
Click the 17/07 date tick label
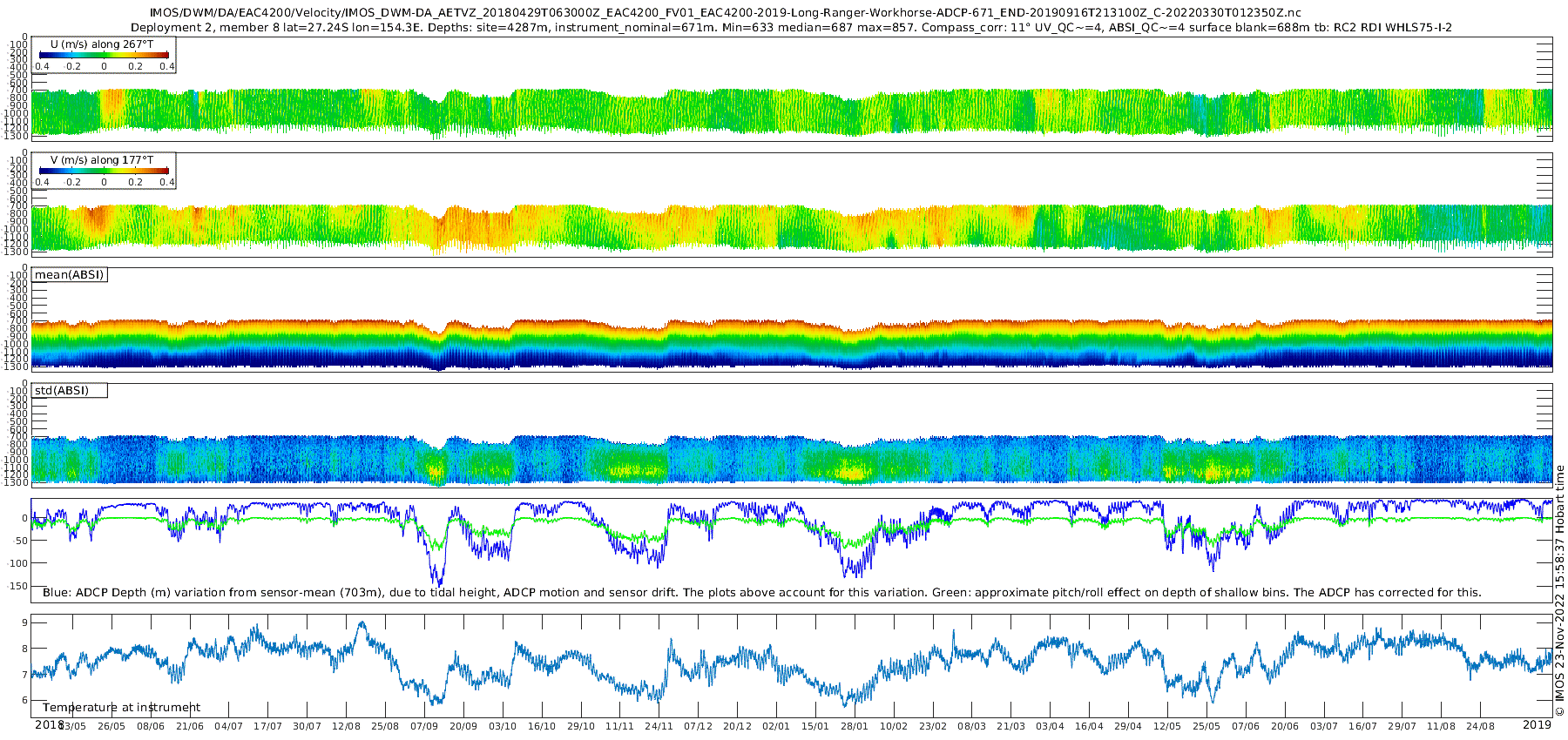point(267,726)
